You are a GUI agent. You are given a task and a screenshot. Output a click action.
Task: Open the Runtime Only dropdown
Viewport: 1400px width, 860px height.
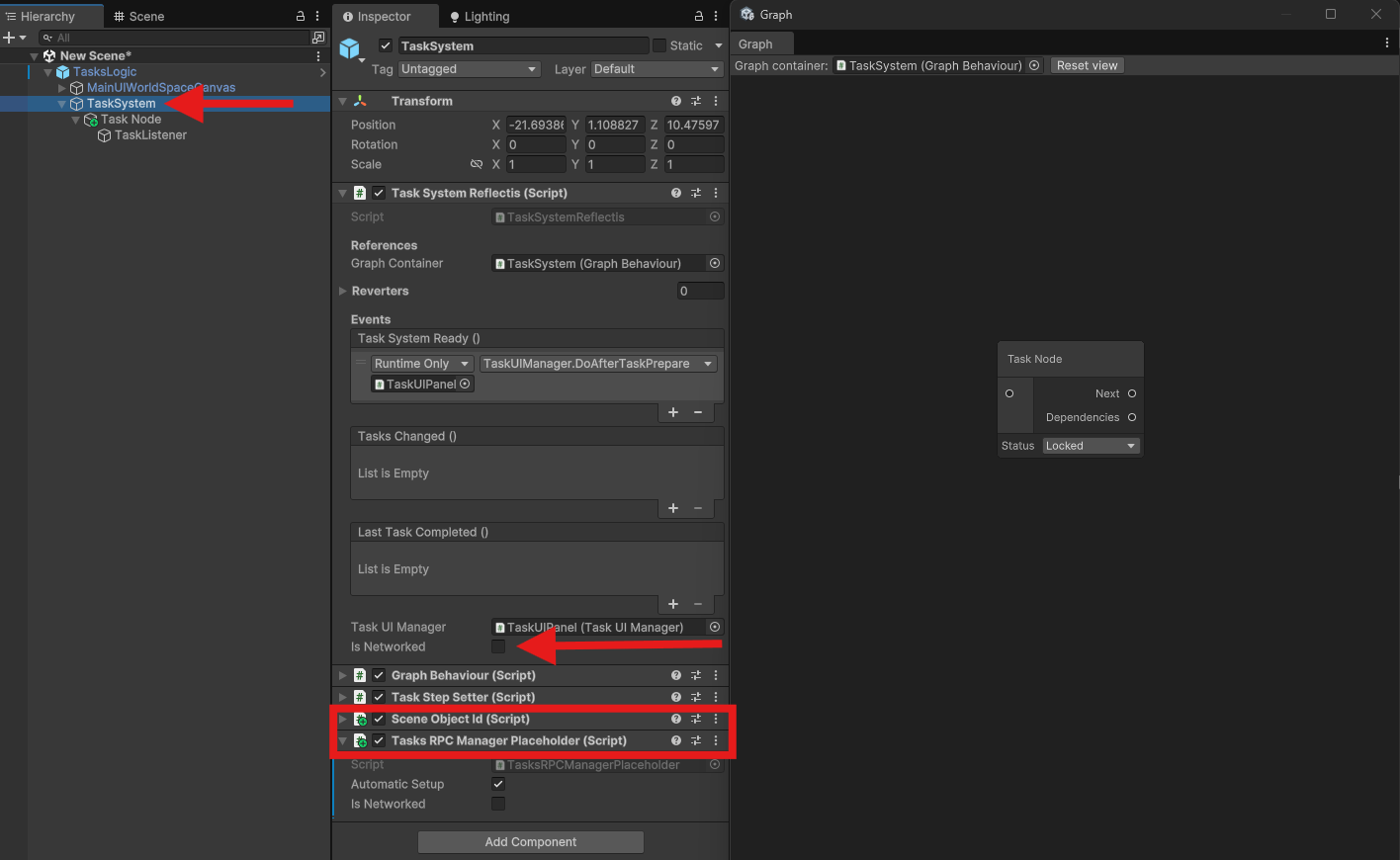pos(421,364)
